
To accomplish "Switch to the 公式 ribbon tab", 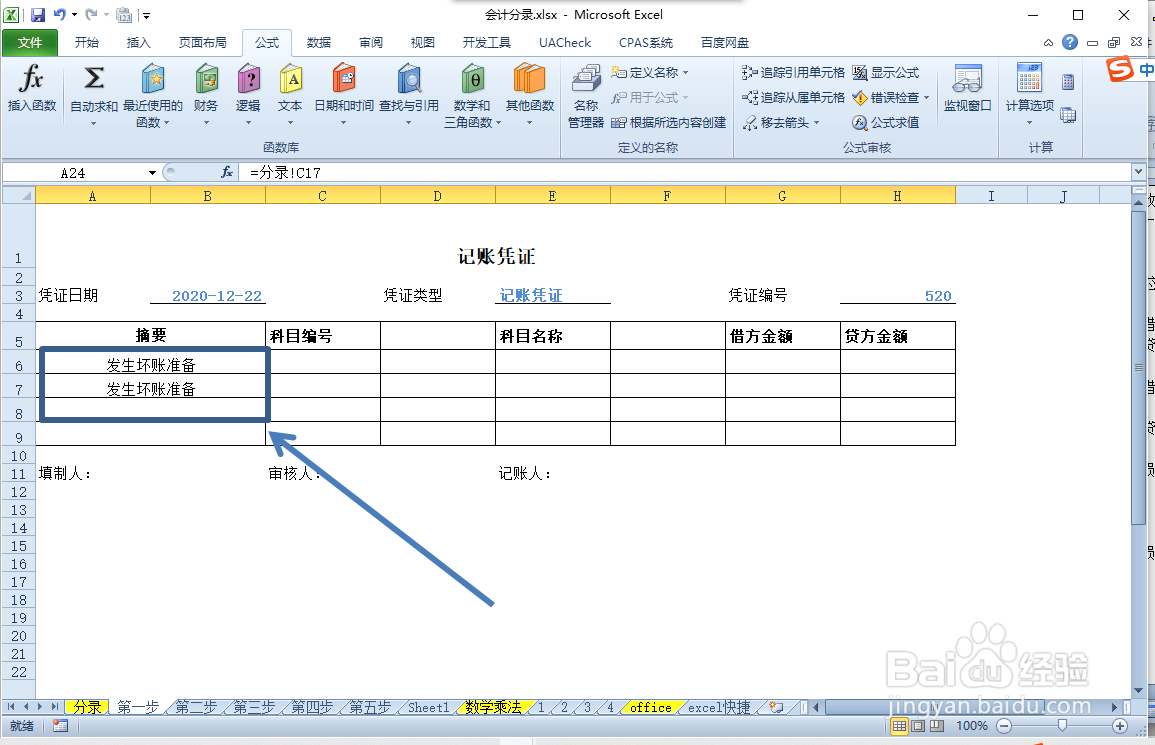I will tap(266, 42).
